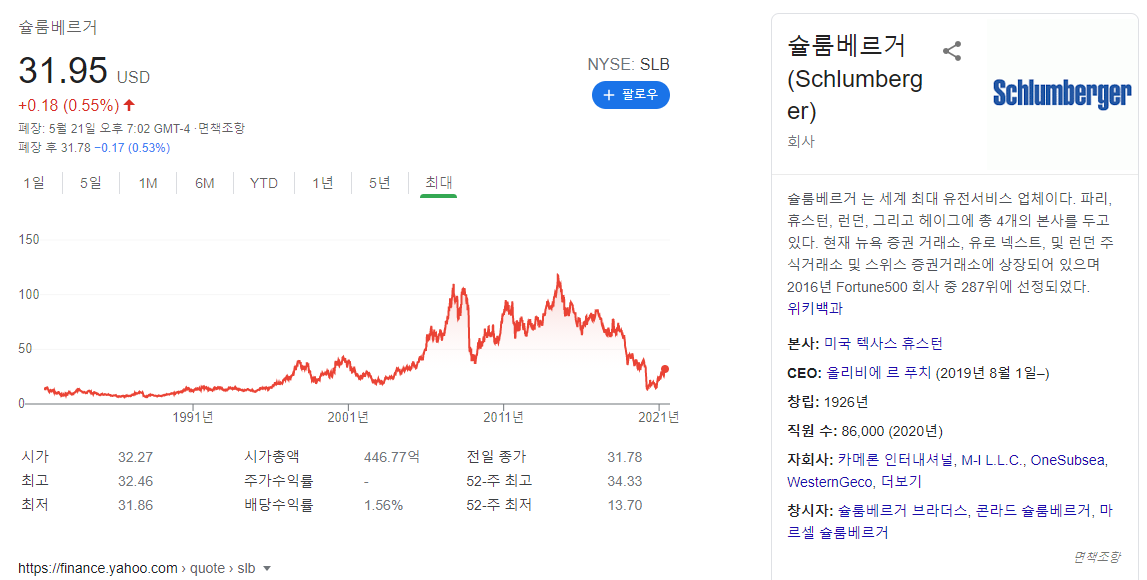Click the share icon beside the company name
1147x580 pixels.
952,50
